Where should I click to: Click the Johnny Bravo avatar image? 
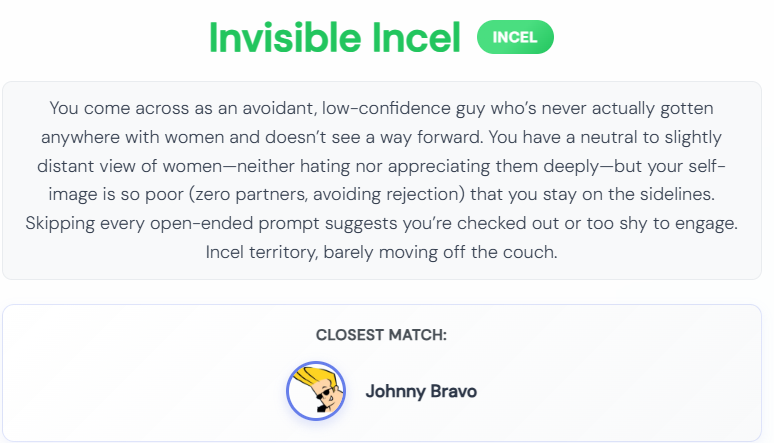316,391
